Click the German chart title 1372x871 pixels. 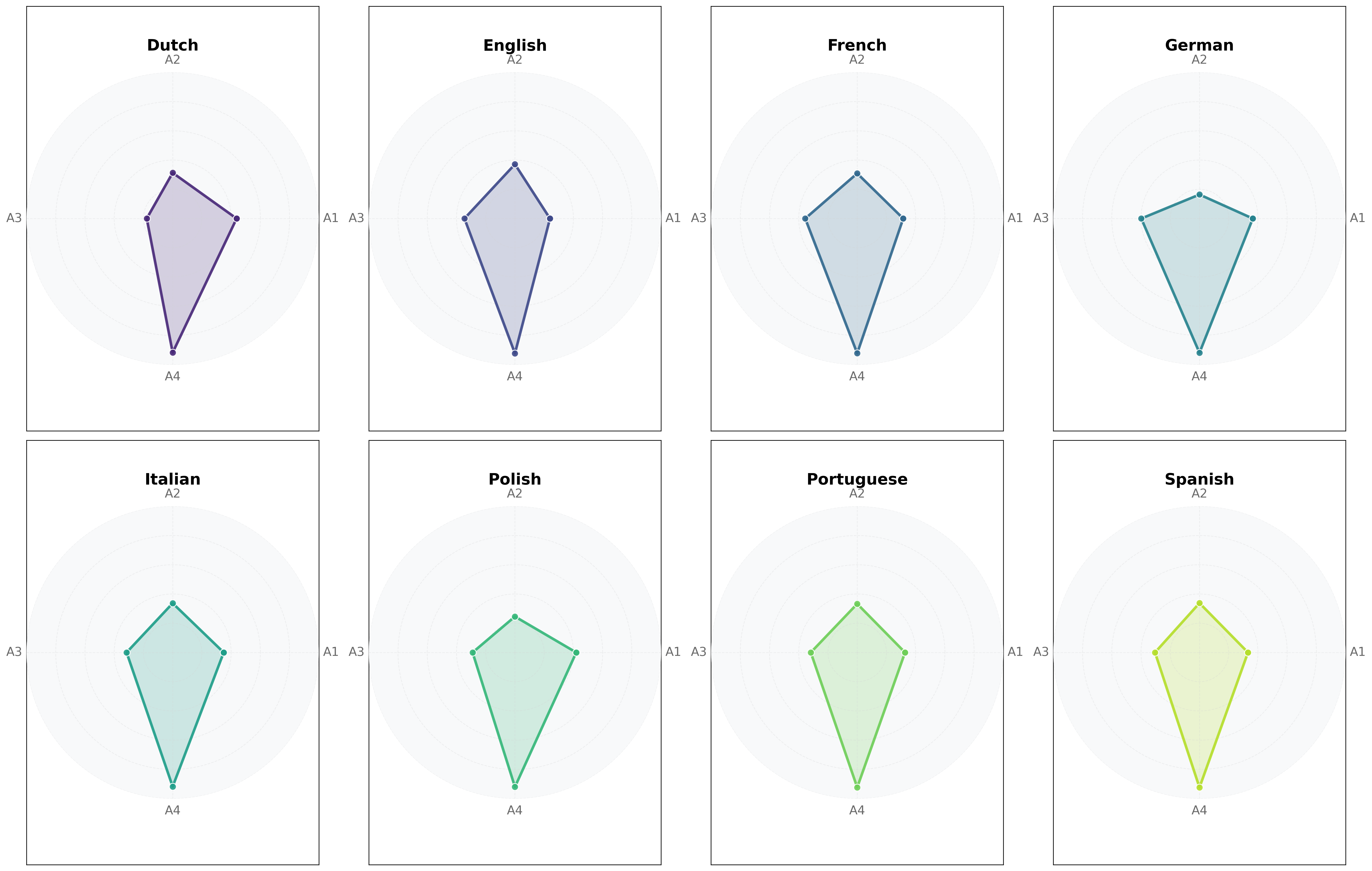point(1199,45)
